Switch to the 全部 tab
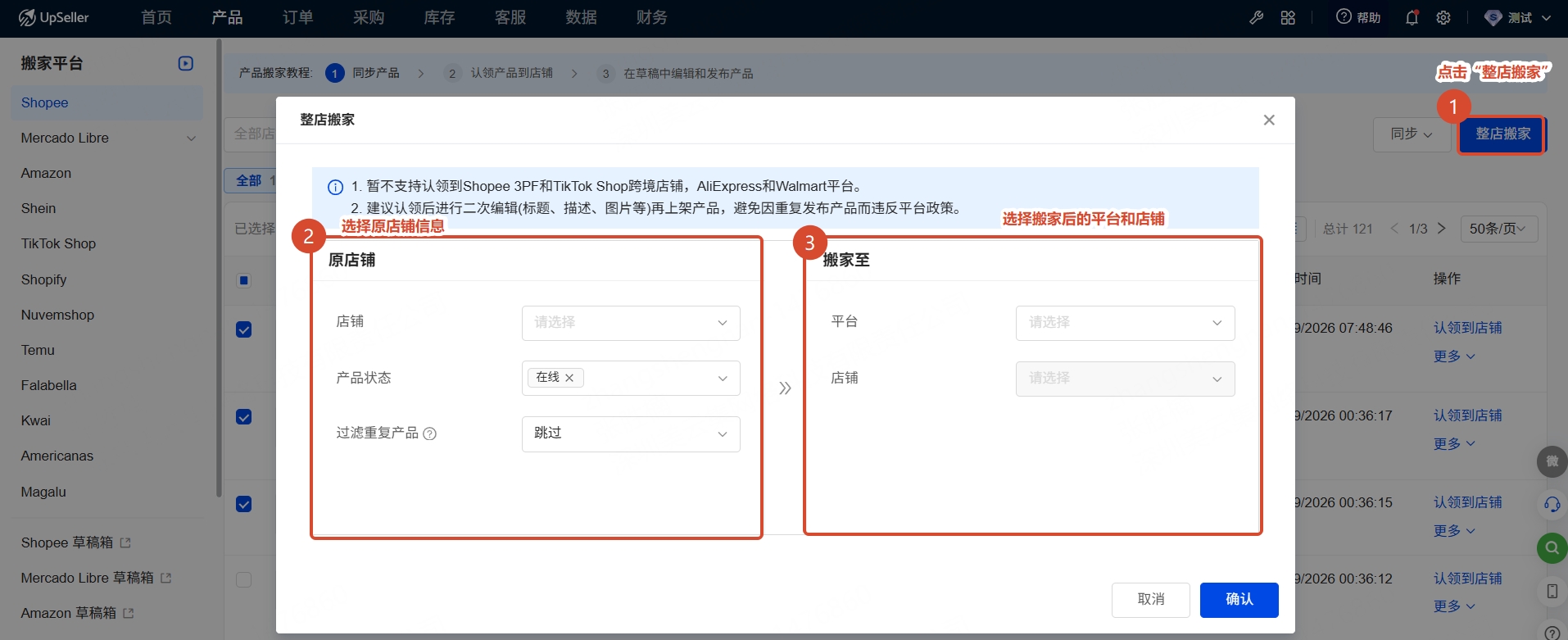This screenshot has height=640, width=1568. 251,180
